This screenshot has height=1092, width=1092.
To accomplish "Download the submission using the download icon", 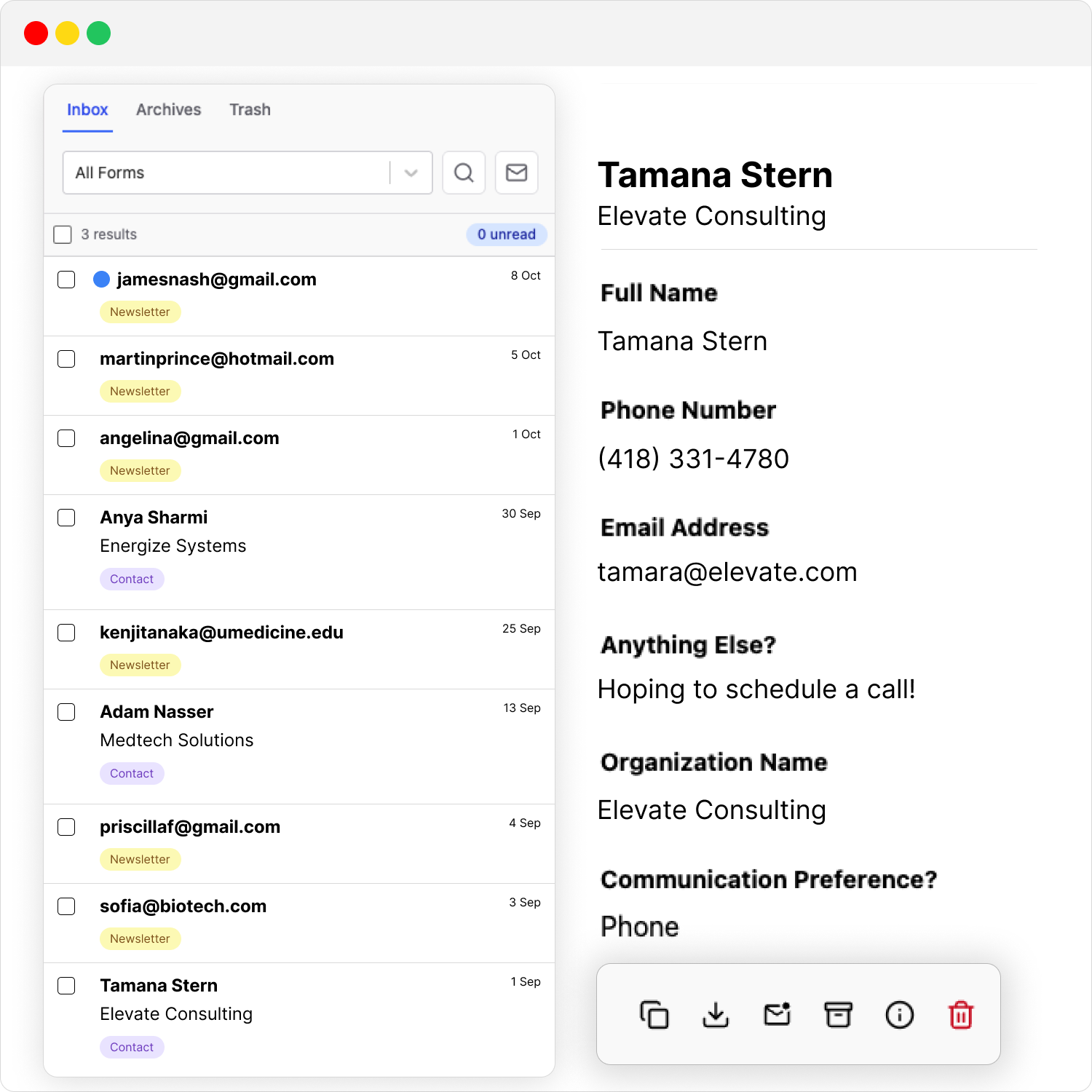I will pyautogui.click(x=716, y=1014).
